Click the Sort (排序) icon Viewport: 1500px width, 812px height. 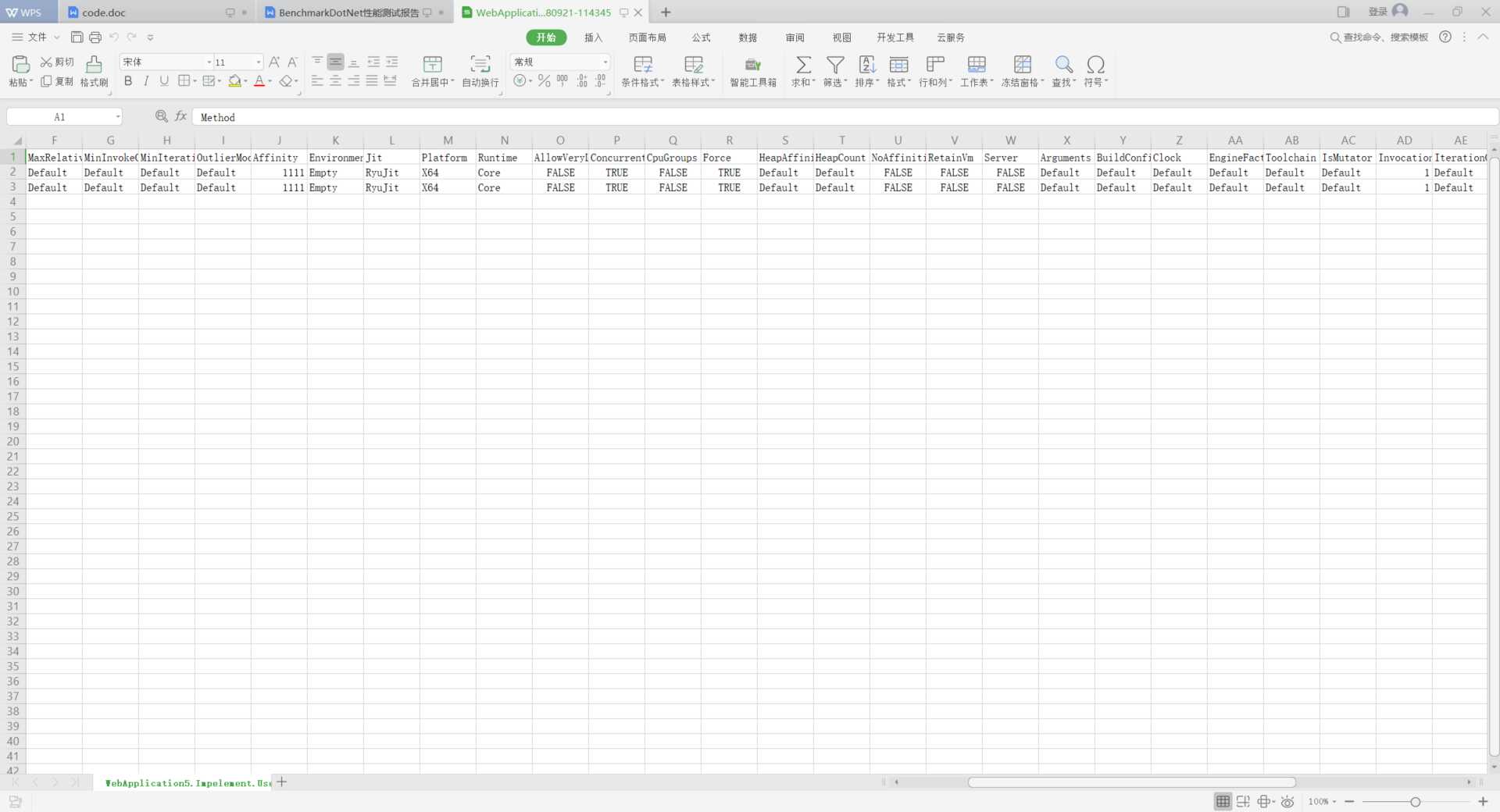[x=867, y=64]
